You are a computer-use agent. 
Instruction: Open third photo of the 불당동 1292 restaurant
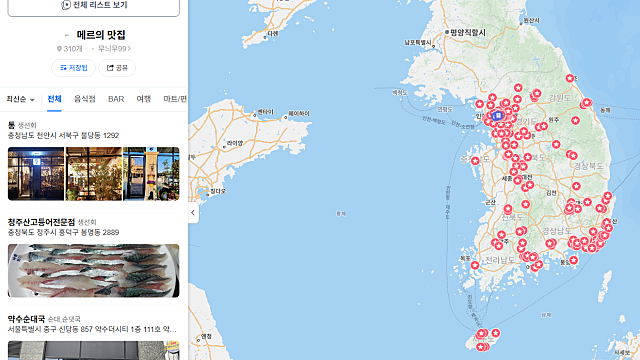point(151,174)
